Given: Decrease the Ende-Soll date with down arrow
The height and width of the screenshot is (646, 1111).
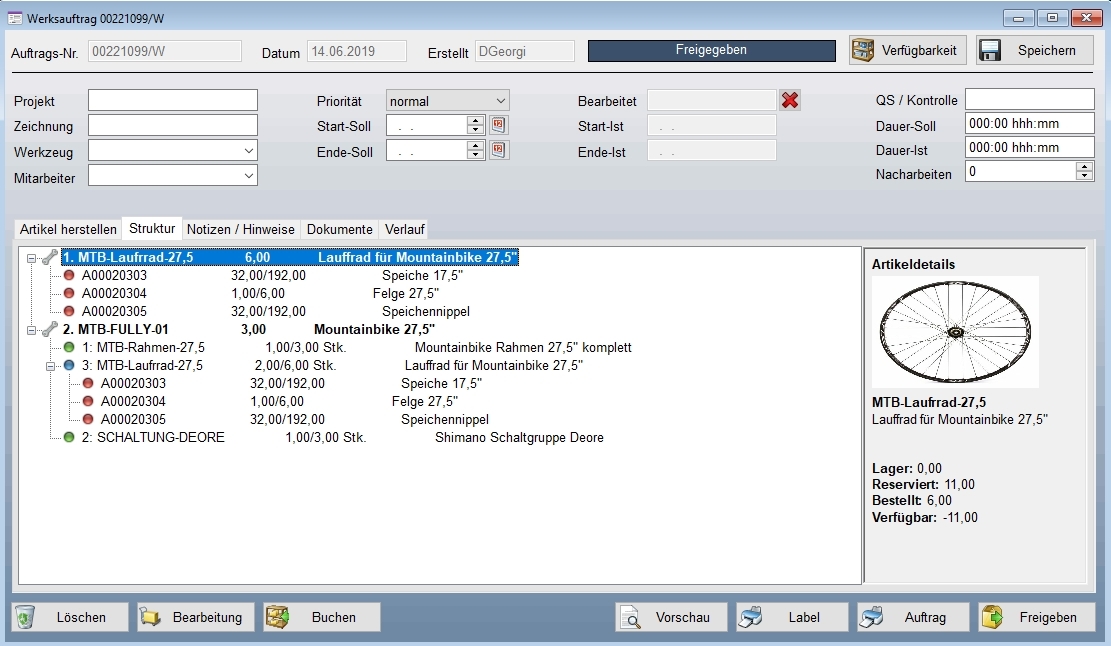Looking at the screenshot, I should [x=476, y=155].
